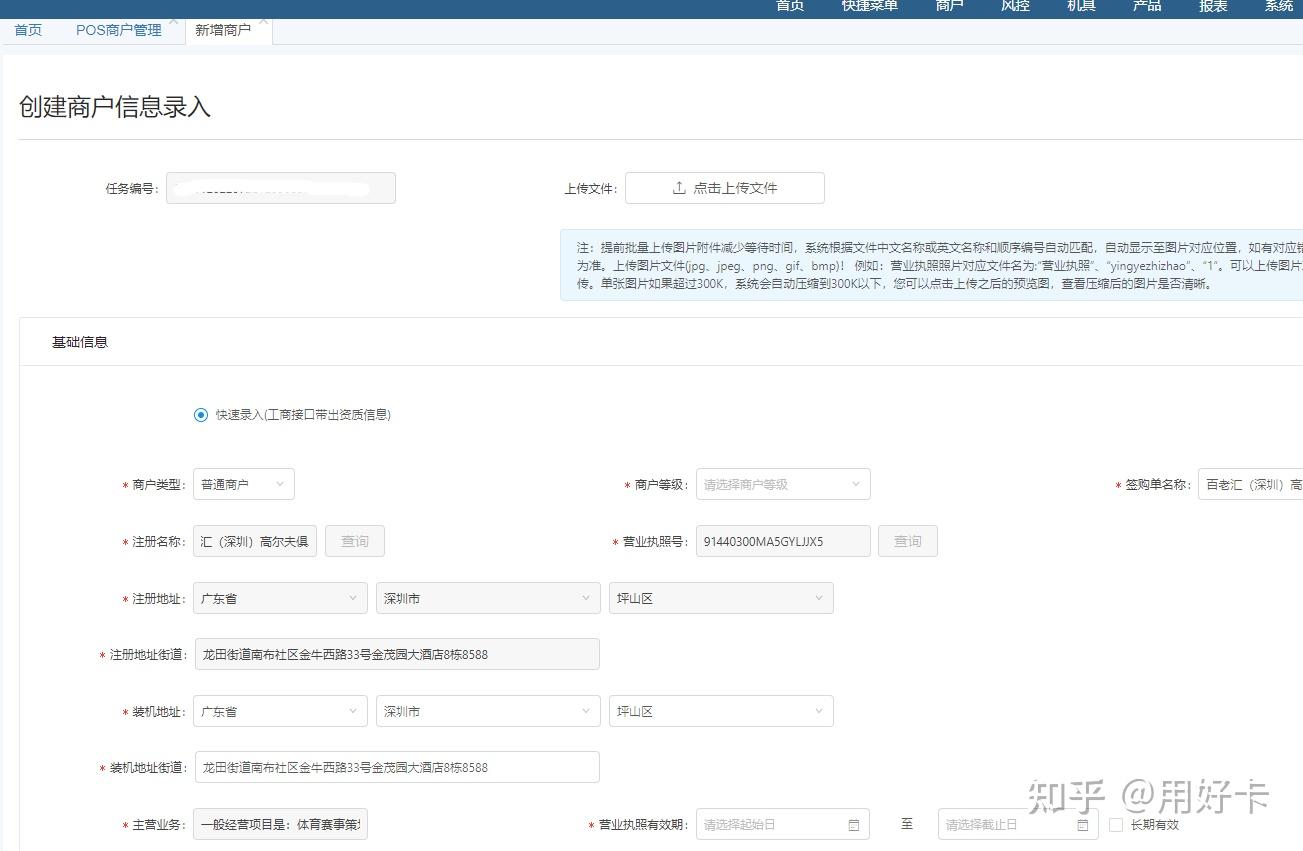The height and width of the screenshot is (851, 1303).
Task: Open the 注册地址 province dropdown 广东省
Action: click(280, 598)
